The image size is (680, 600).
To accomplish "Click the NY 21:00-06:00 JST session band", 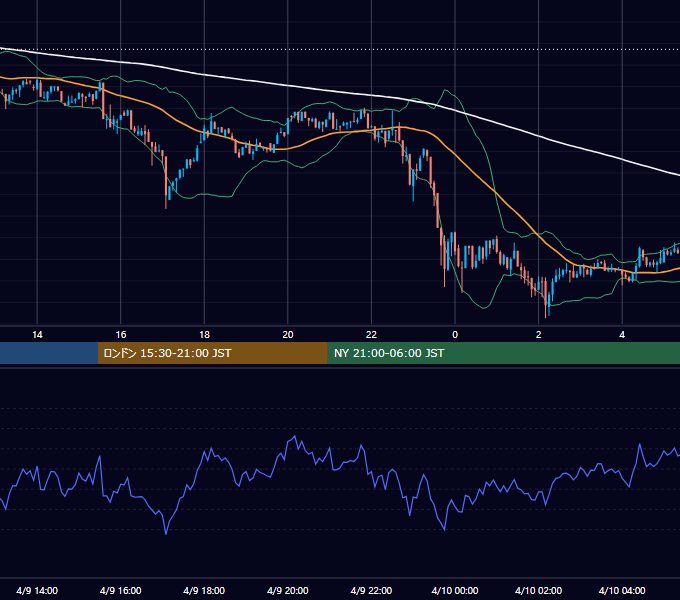I will point(503,353).
